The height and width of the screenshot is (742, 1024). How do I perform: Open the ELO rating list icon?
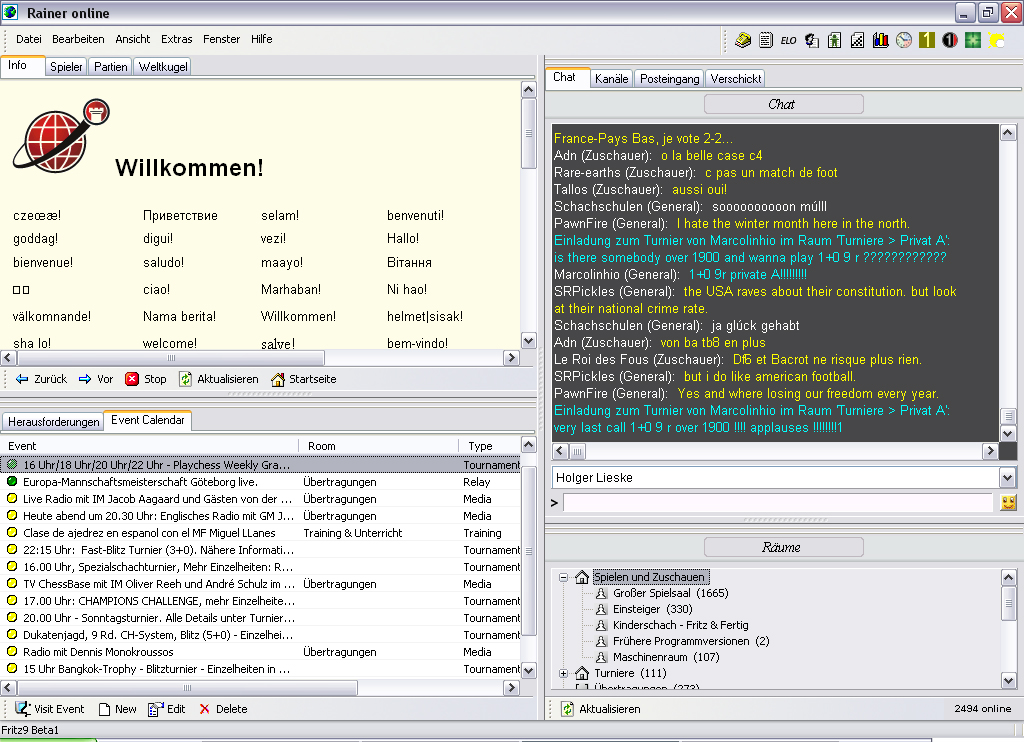pos(788,40)
